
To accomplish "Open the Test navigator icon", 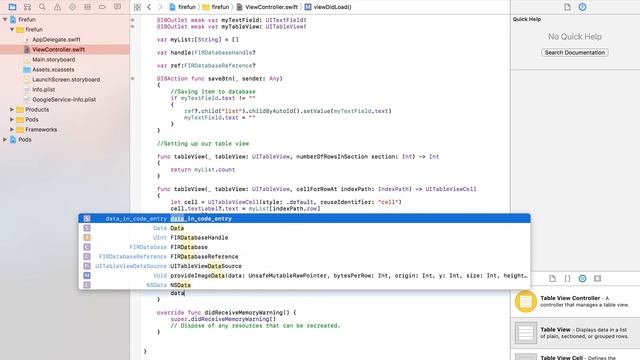I will (x=72, y=7).
